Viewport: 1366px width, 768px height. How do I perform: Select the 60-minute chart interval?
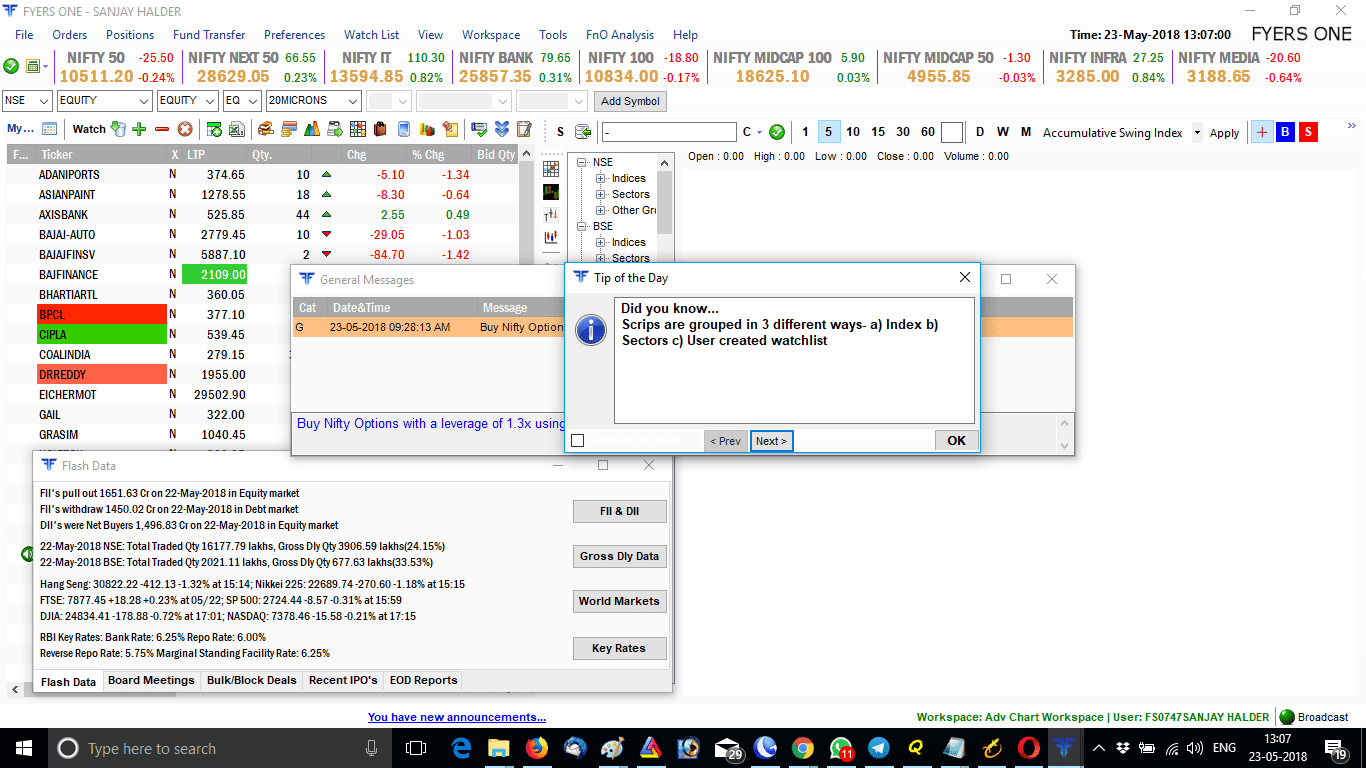[x=928, y=132]
